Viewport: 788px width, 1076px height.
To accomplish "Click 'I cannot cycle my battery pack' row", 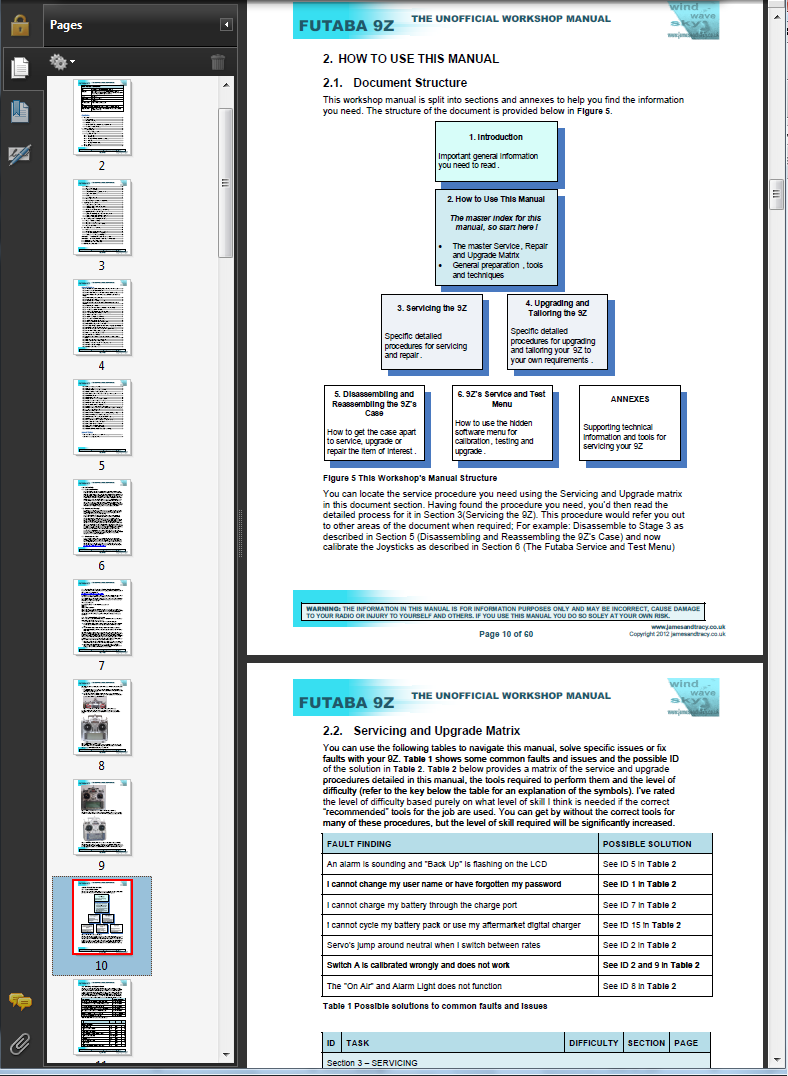I will click(460, 925).
